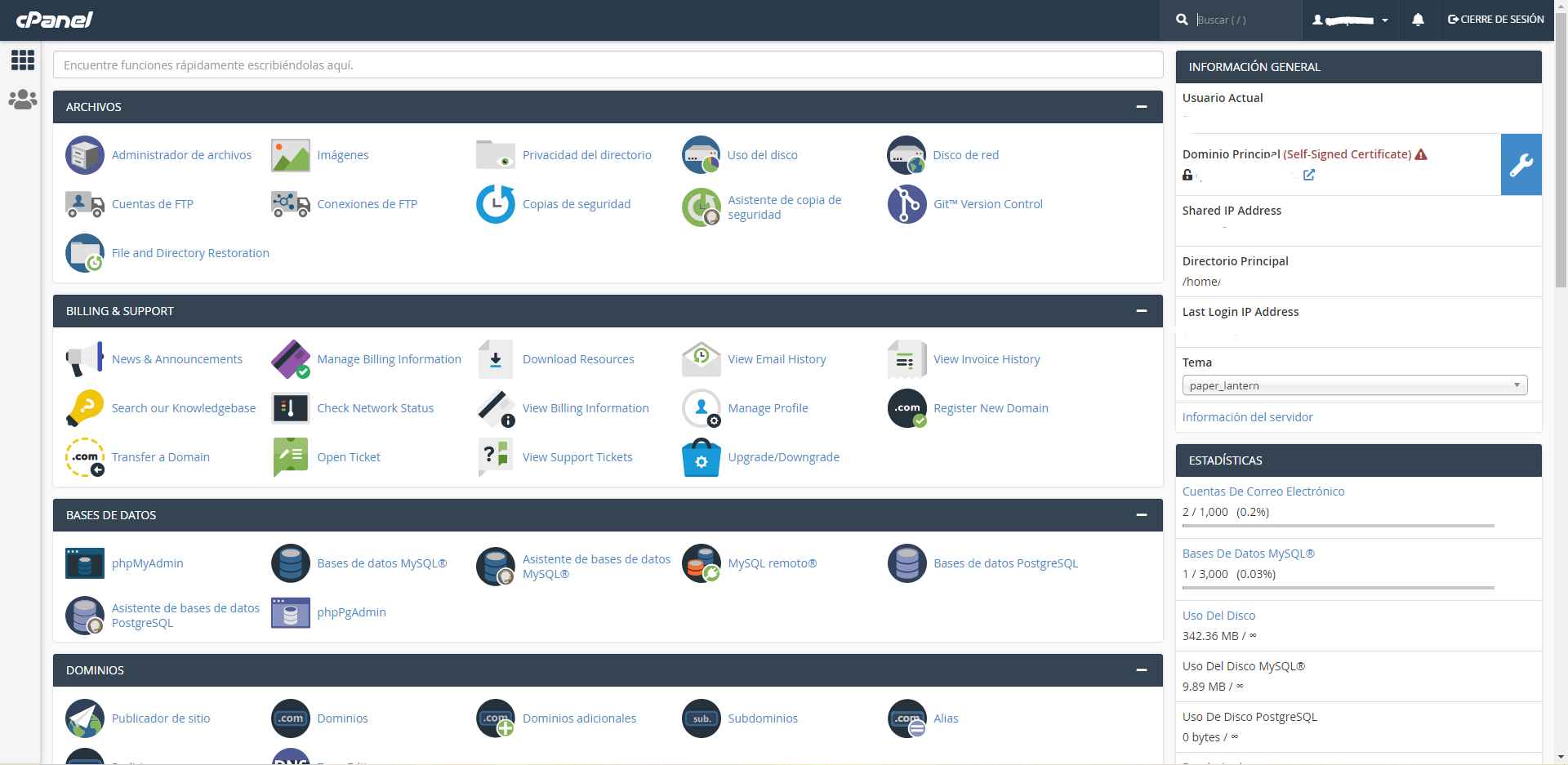The height and width of the screenshot is (765, 1568).
Task: Click the Download Resources icon
Action: tap(496, 359)
